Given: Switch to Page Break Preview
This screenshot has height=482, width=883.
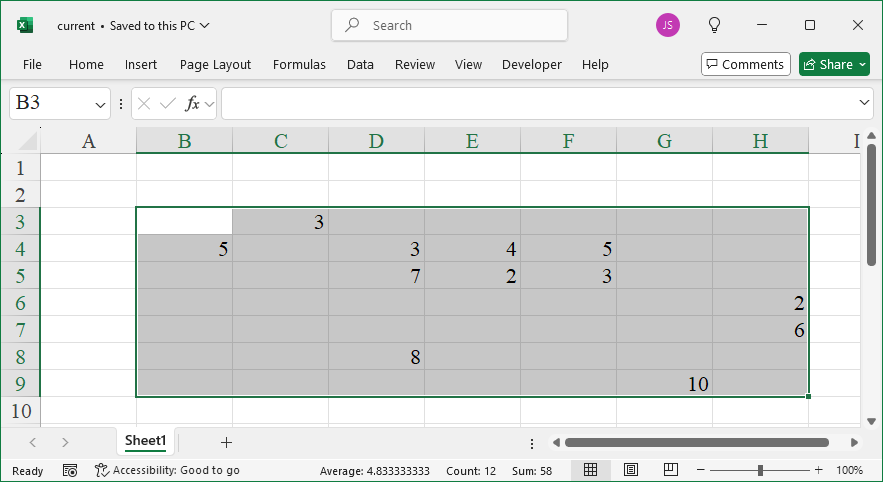Looking at the screenshot, I should [x=670, y=470].
